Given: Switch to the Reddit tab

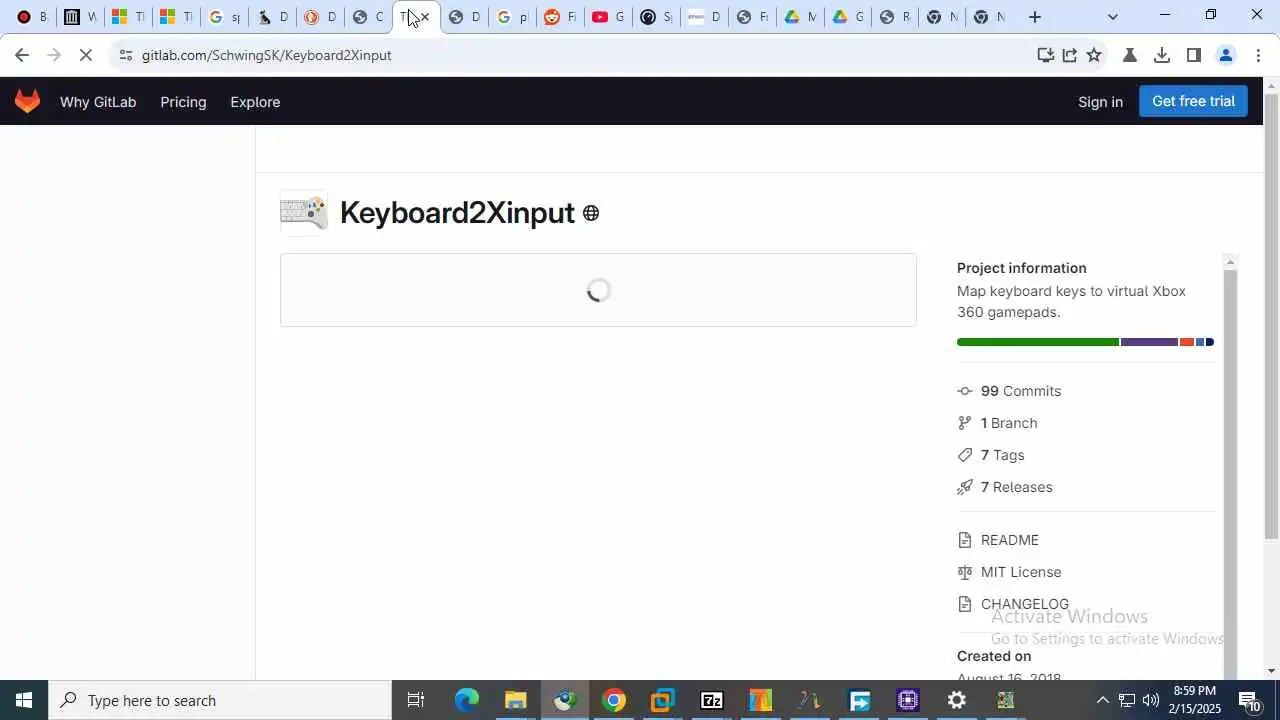Looking at the screenshot, I should click(560, 17).
